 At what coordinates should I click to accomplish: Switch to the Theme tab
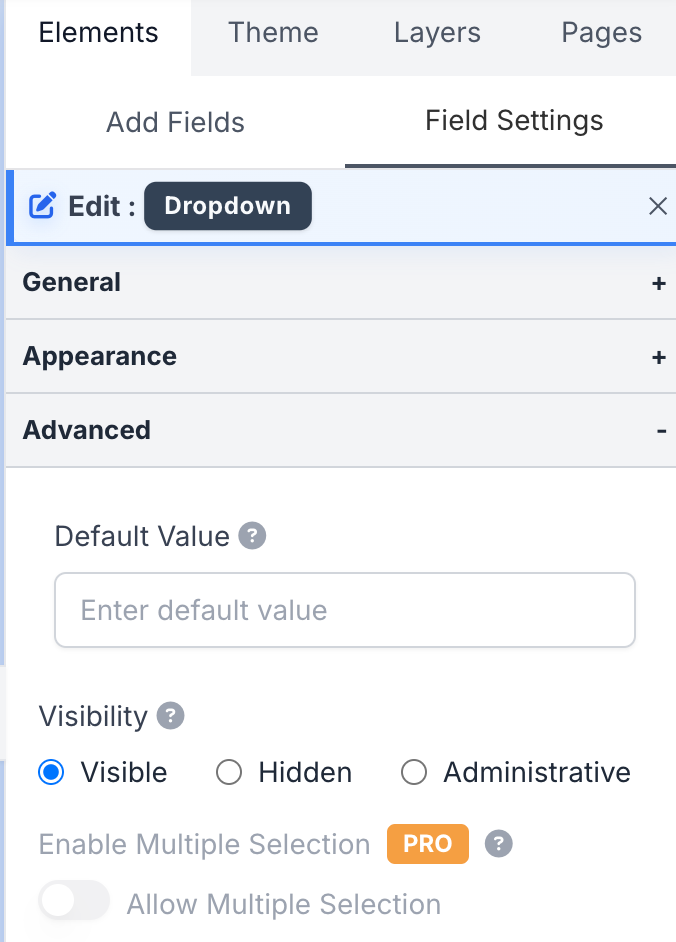pyautogui.click(x=273, y=33)
